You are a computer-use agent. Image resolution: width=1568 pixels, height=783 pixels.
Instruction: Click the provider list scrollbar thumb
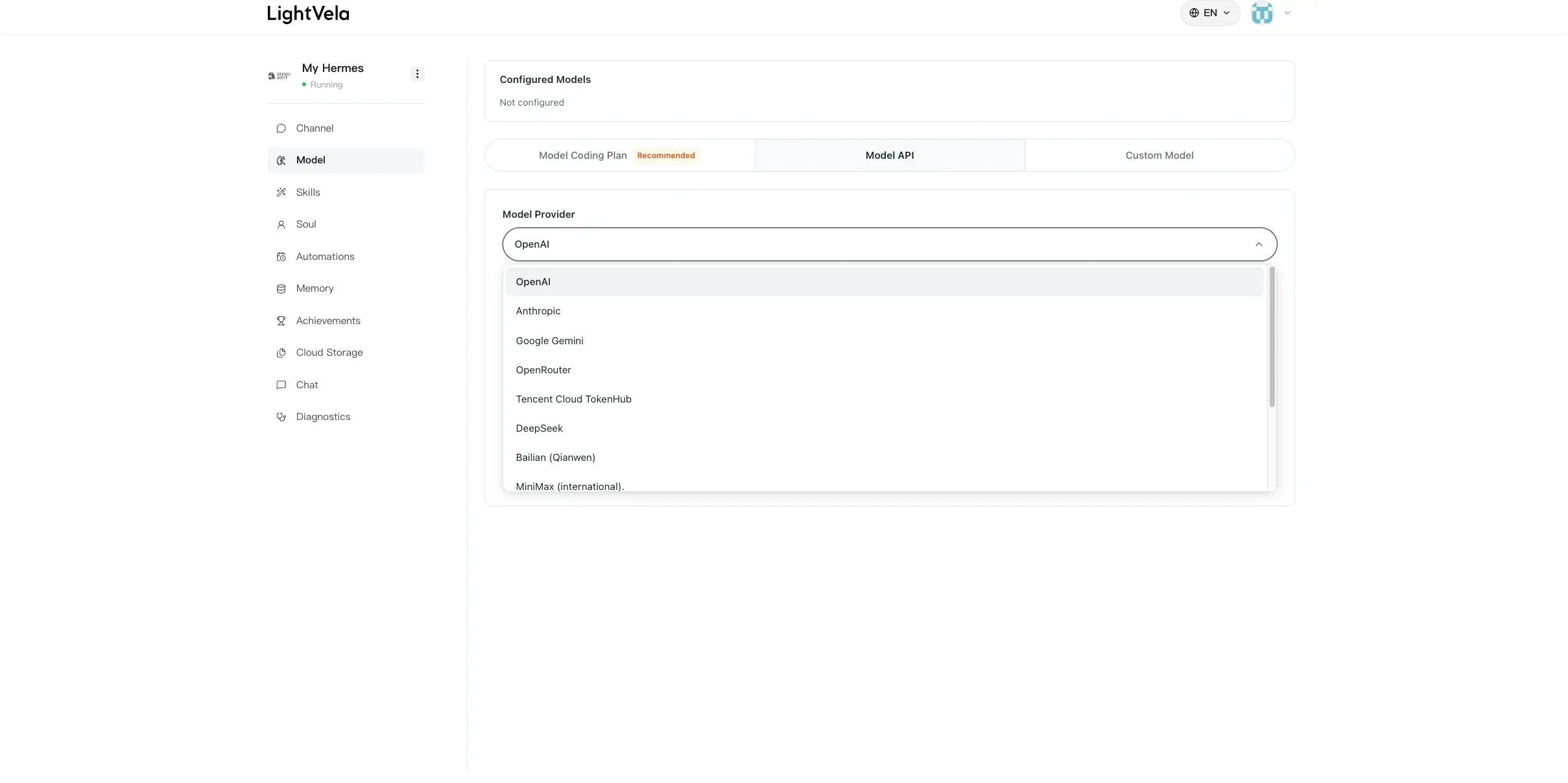tap(1272, 337)
